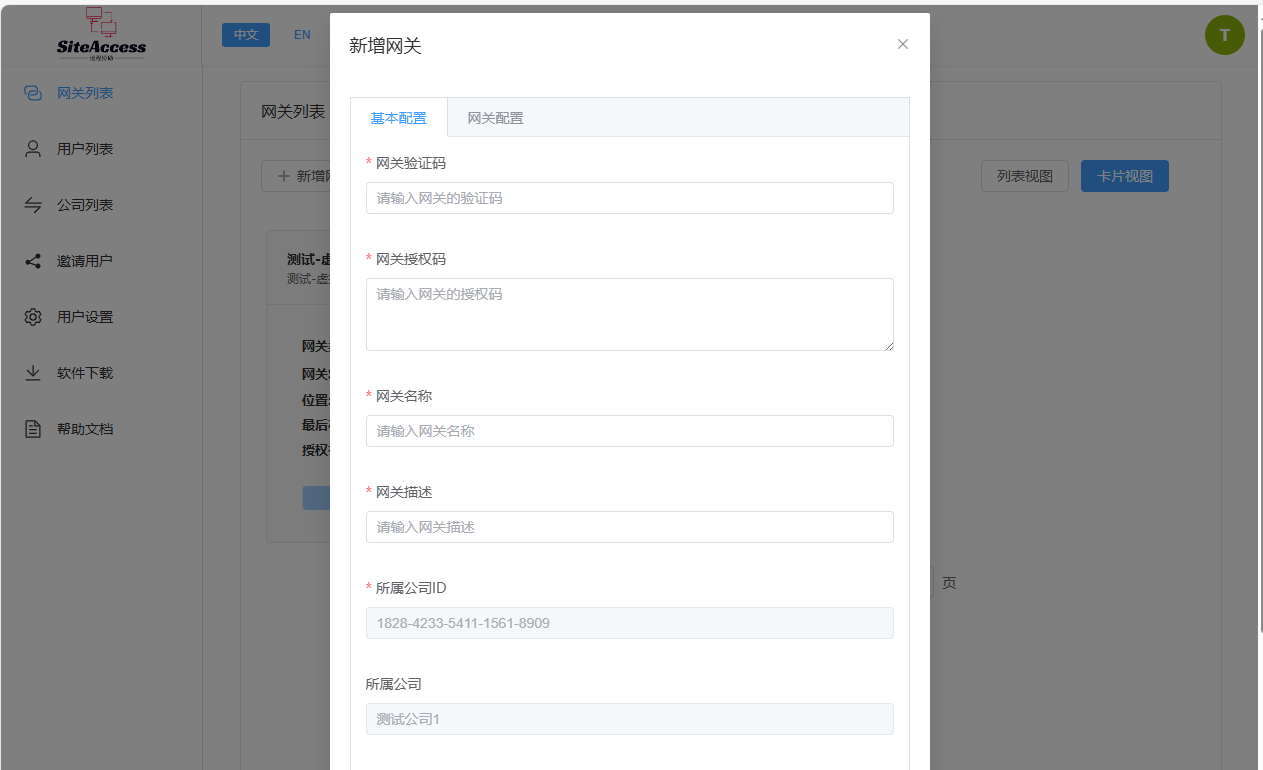Click the 网关验证码 input field
Image resolution: width=1263 pixels, height=770 pixels.
point(629,198)
